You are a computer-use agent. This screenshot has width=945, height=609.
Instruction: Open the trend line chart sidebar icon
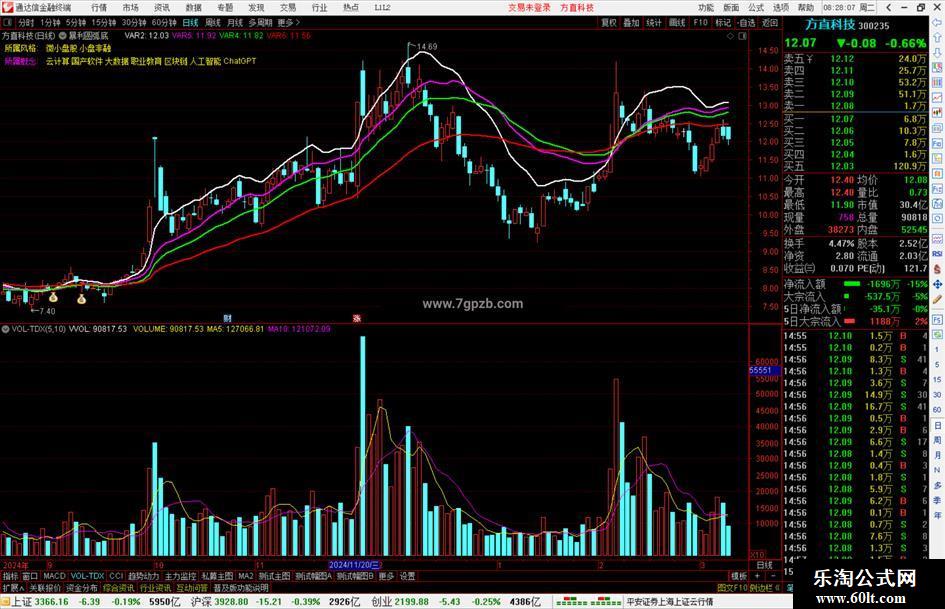(937, 97)
